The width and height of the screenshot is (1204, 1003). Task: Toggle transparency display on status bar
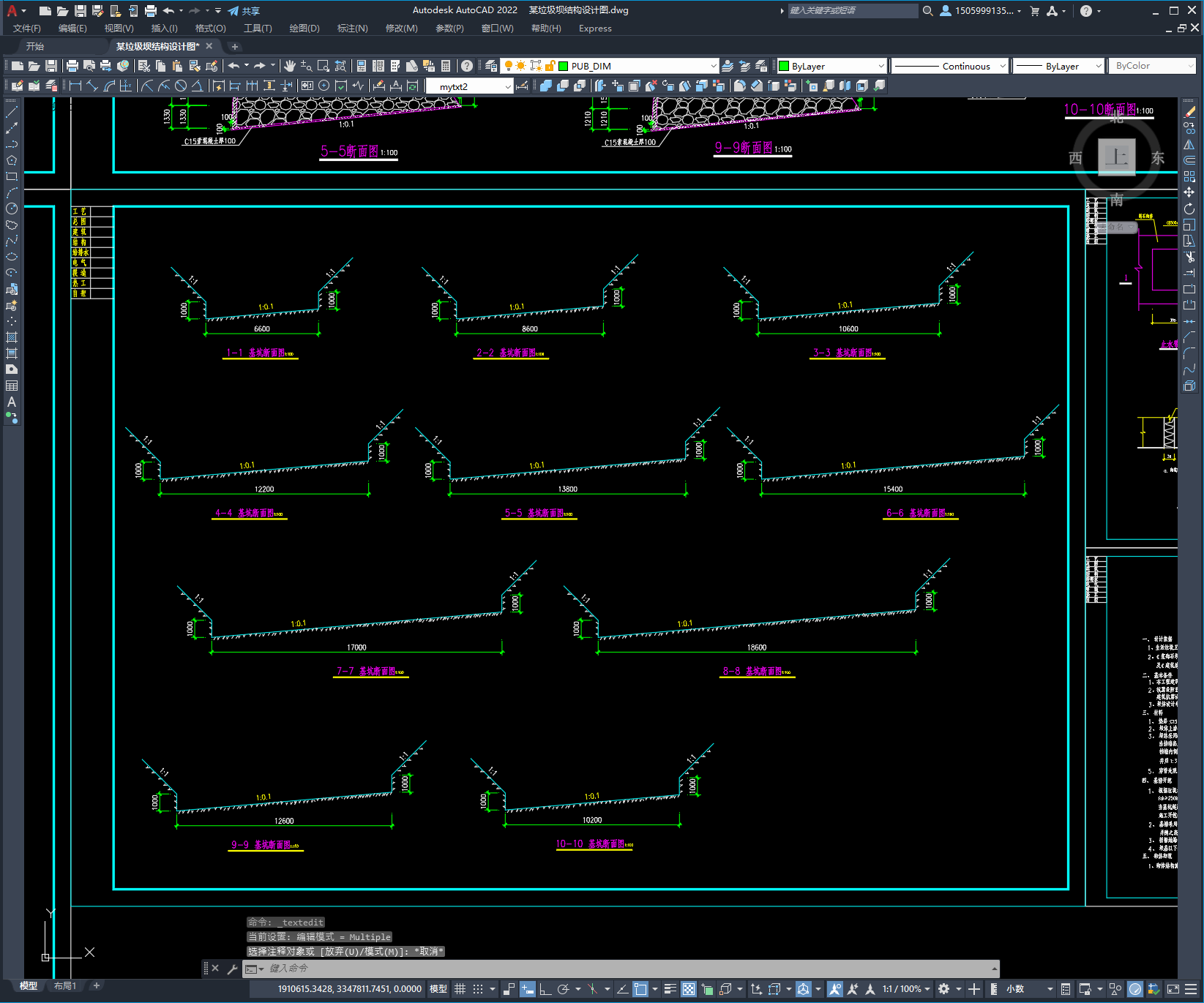coord(689,989)
